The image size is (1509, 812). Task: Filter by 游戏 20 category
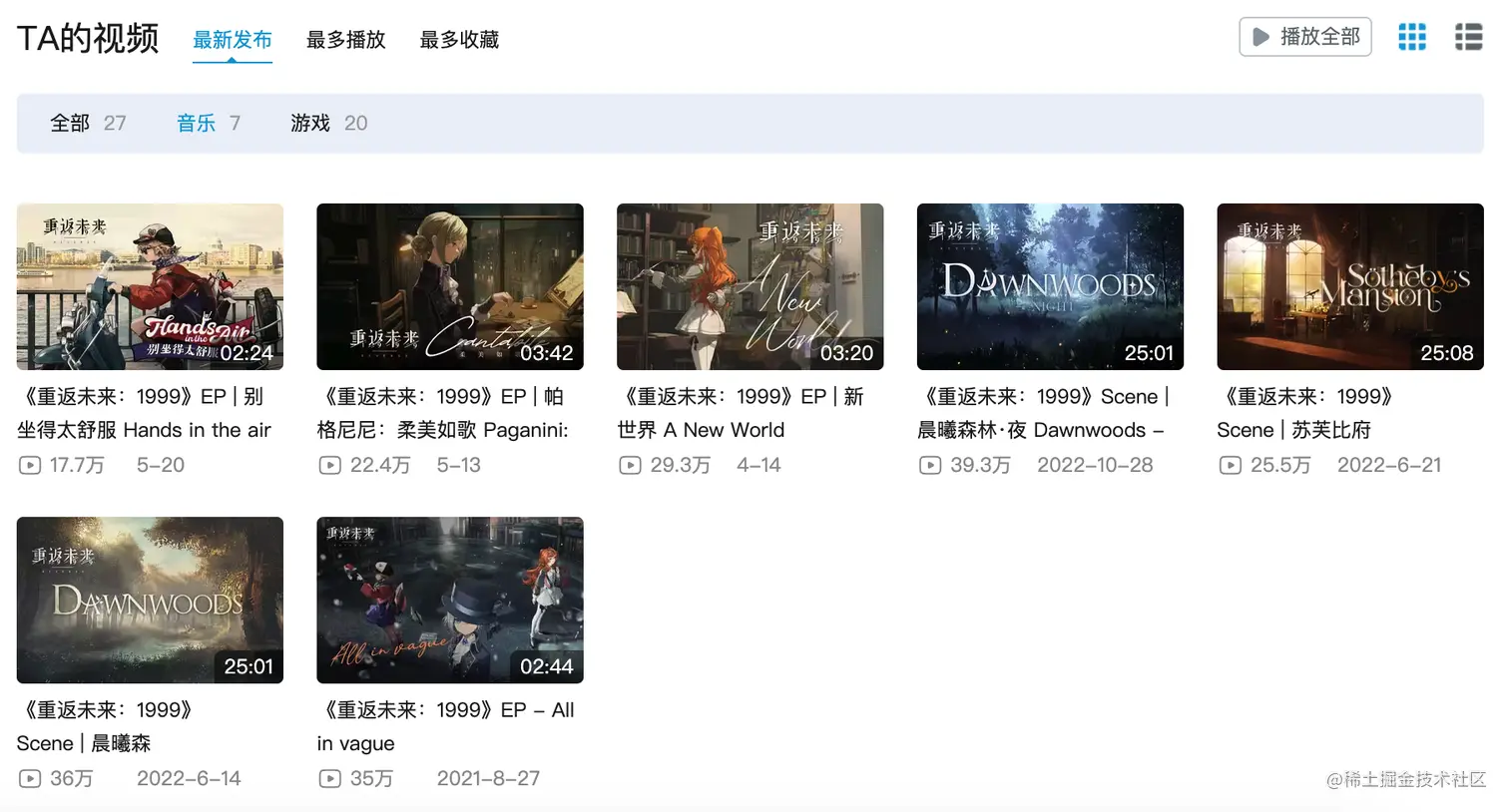[328, 123]
